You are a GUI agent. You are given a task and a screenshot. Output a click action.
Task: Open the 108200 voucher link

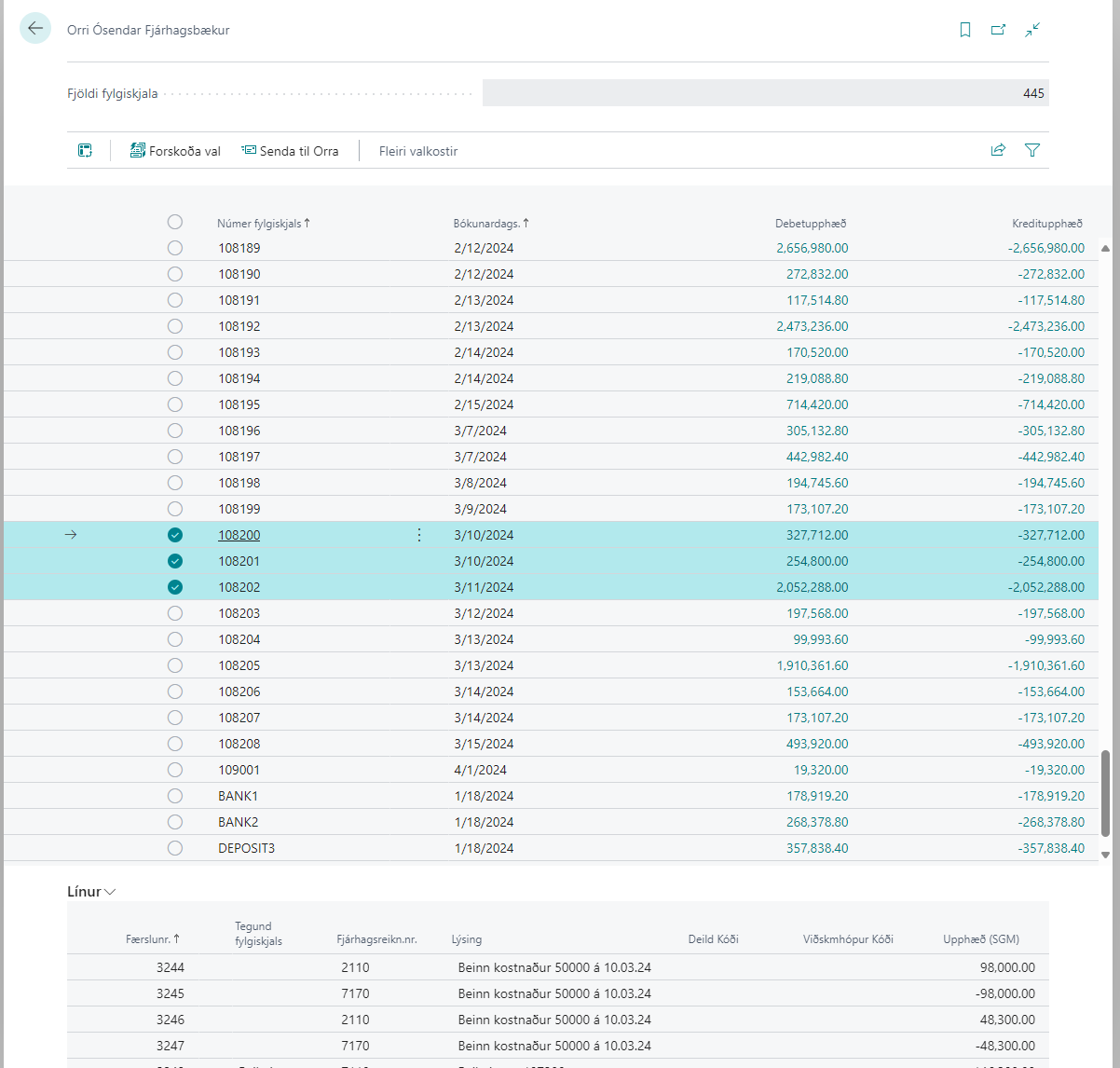click(239, 535)
